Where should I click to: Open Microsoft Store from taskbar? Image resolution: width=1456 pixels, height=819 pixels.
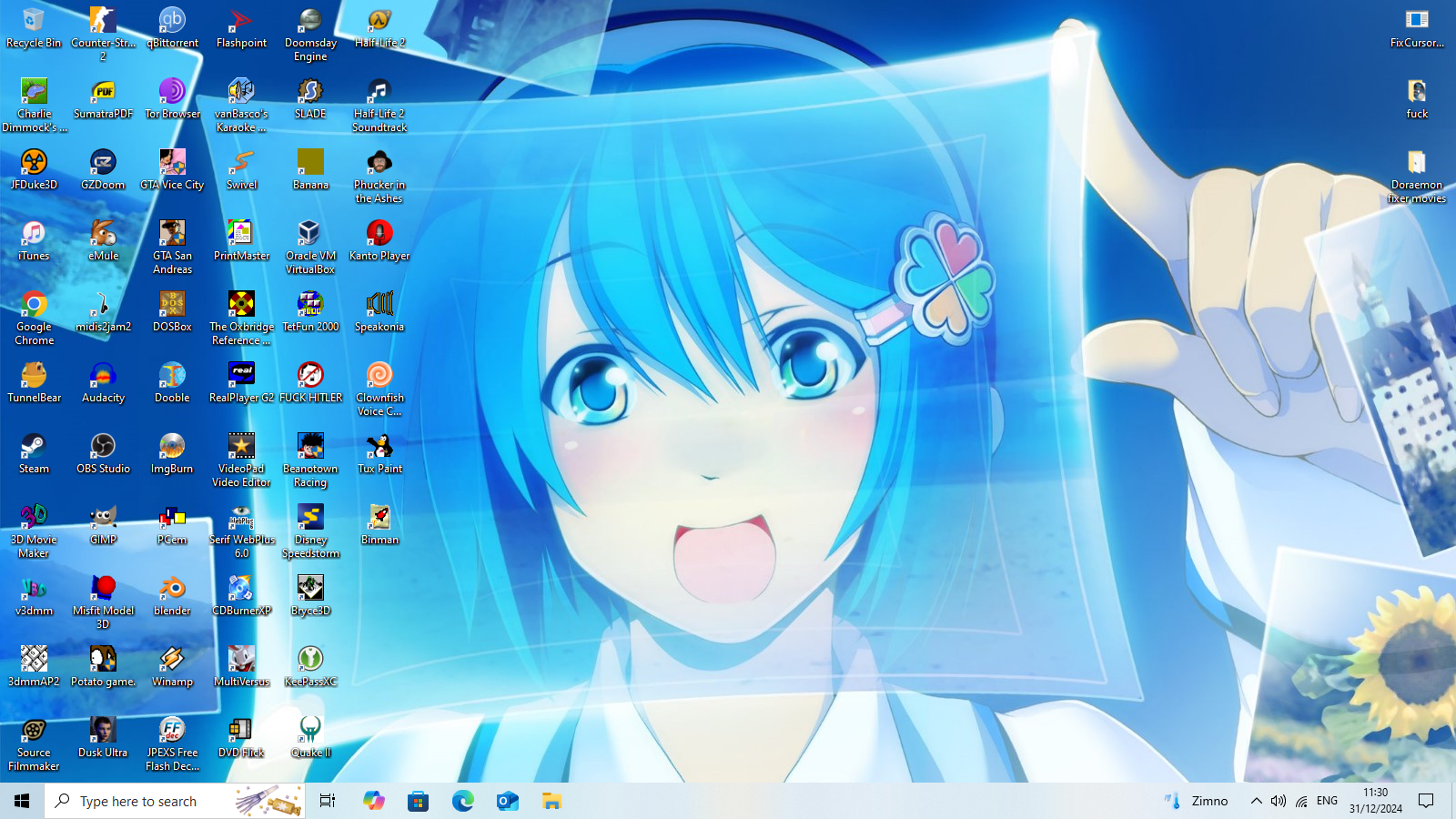coord(418,801)
